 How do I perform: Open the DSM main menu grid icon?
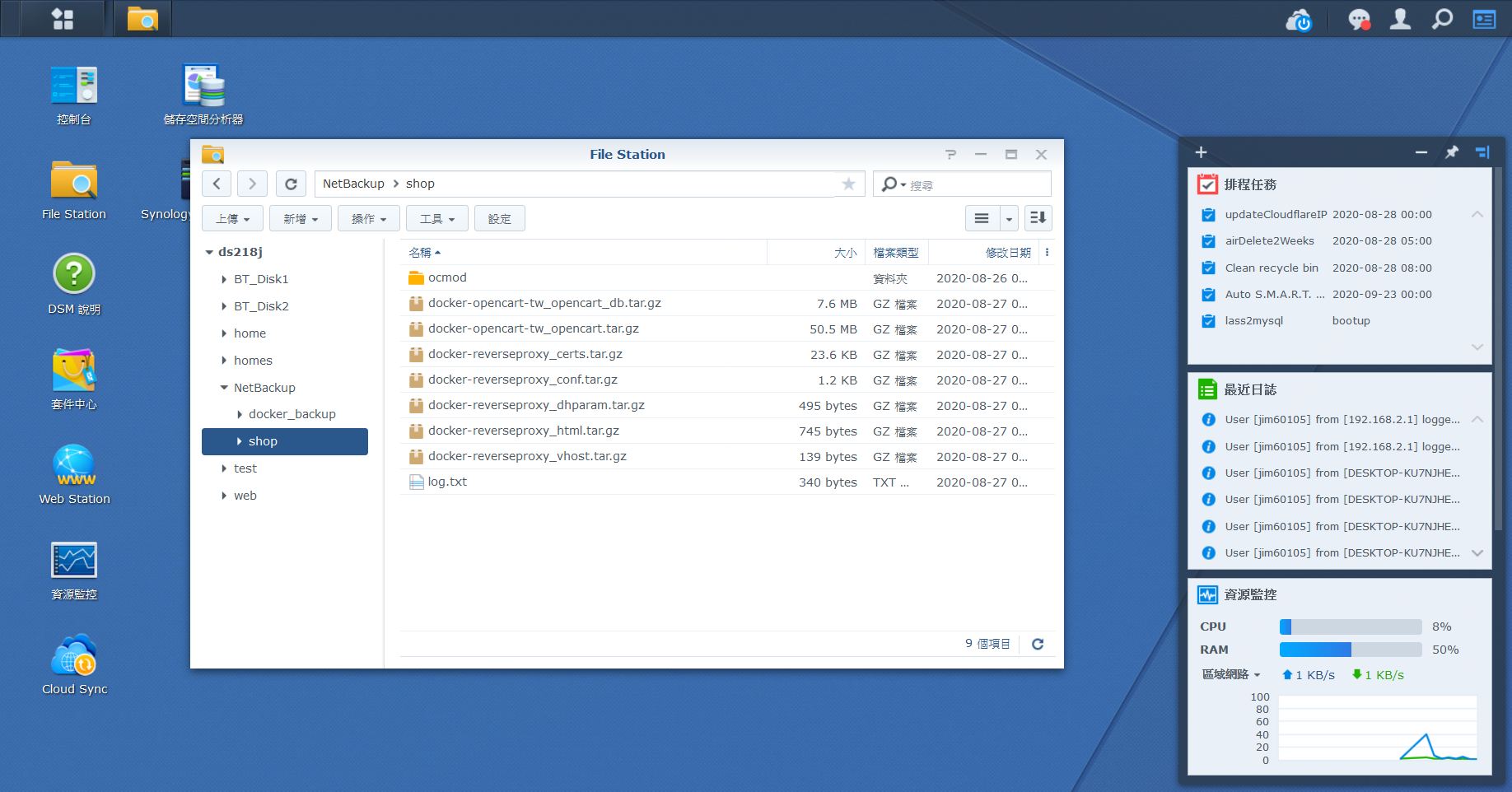click(x=63, y=19)
